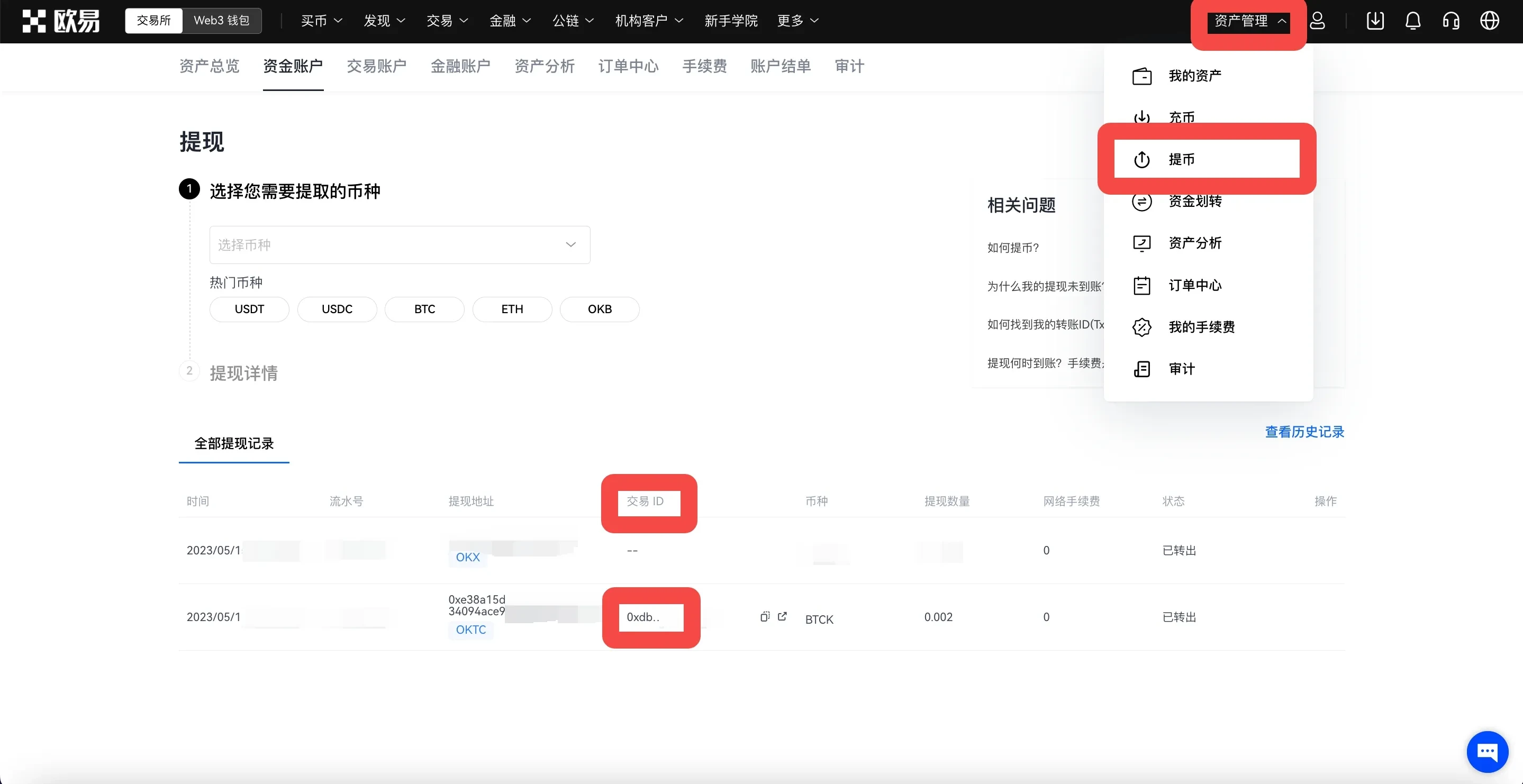This screenshot has width=1523, height=784.
Task: Open the 选择币种 dropdown
Action: pos(400,244)
